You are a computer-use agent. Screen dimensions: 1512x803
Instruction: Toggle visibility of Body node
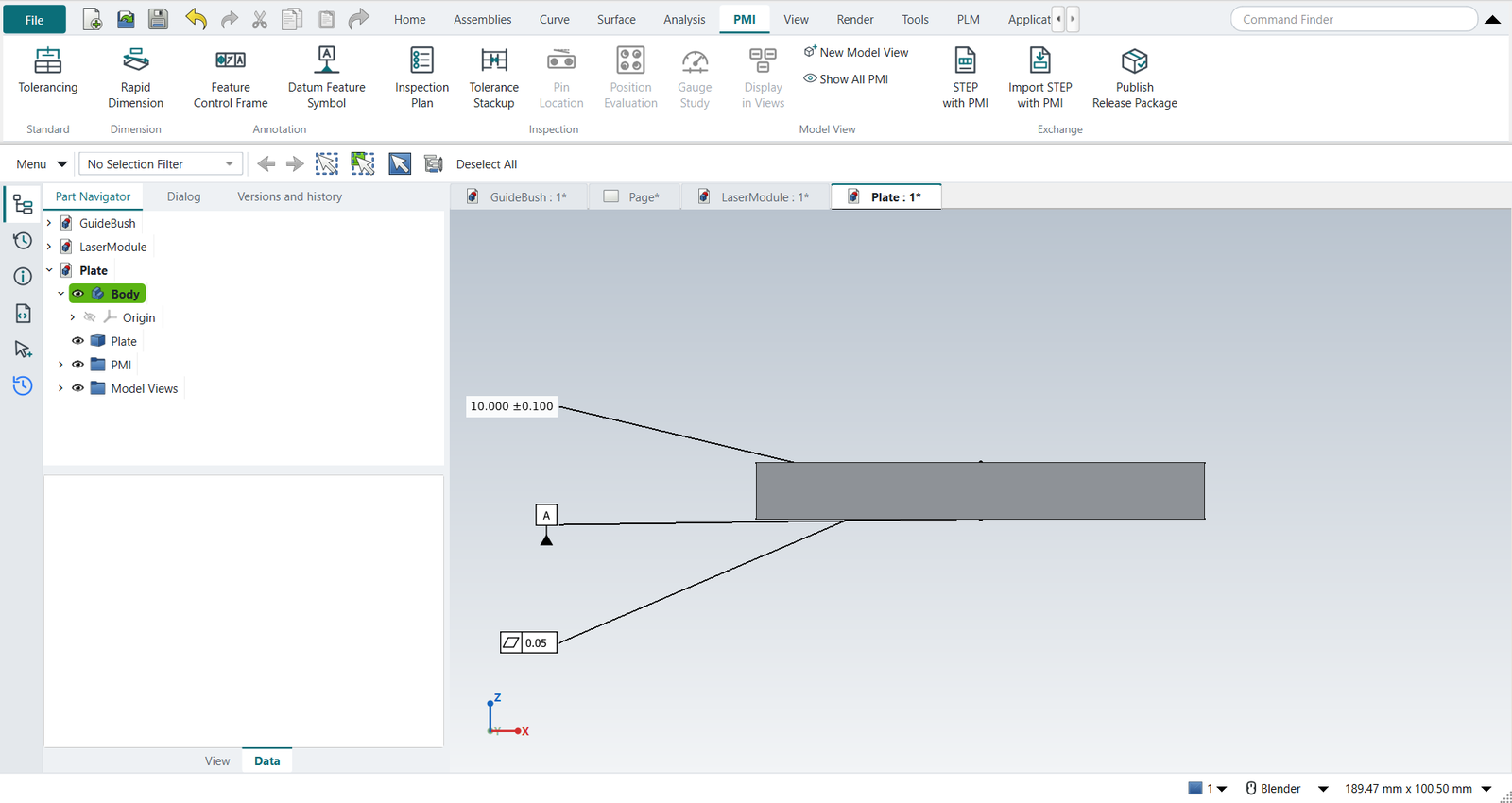(78, 294)
